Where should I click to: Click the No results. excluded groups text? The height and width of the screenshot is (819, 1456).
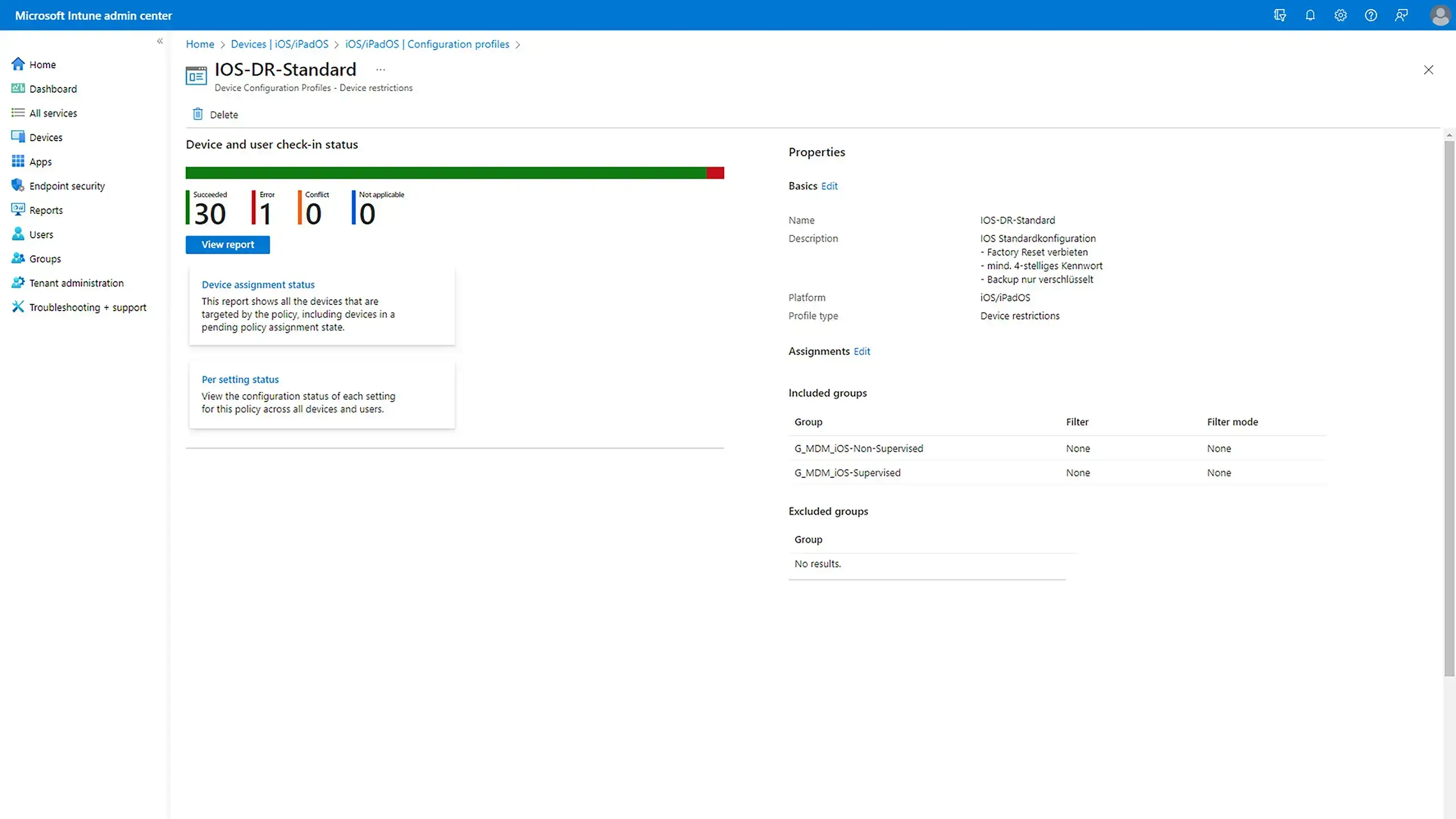click(x=817, y=564)
